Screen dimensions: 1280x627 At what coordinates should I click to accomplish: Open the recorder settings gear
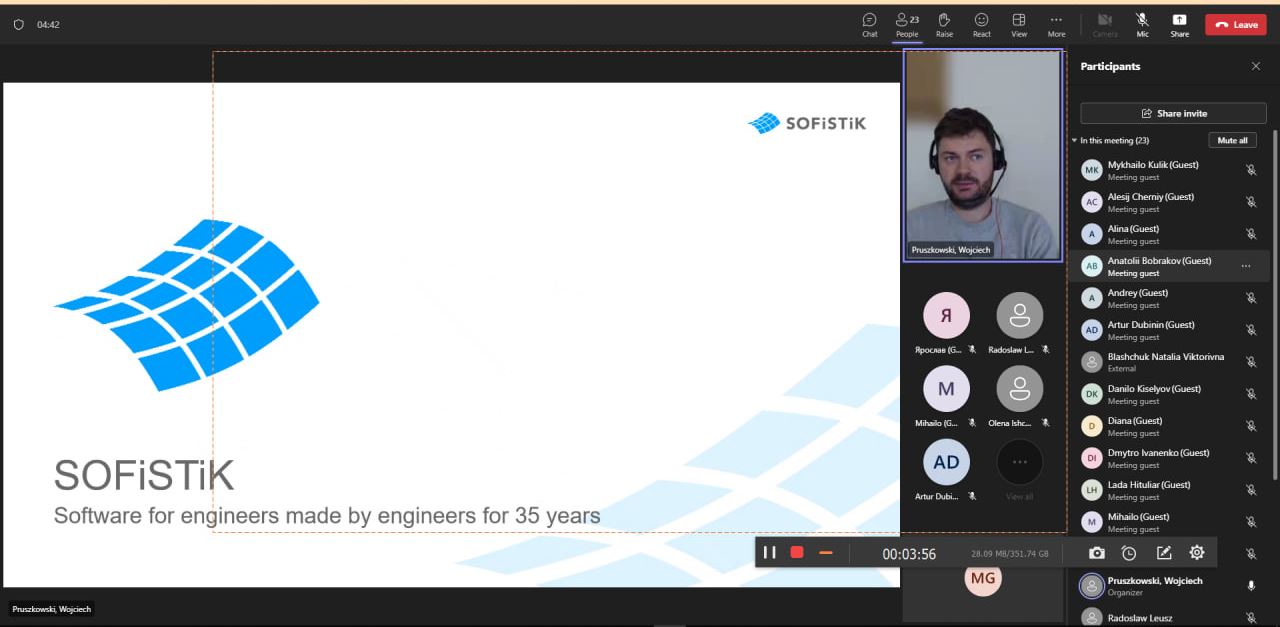click(x=1197, y=552)
